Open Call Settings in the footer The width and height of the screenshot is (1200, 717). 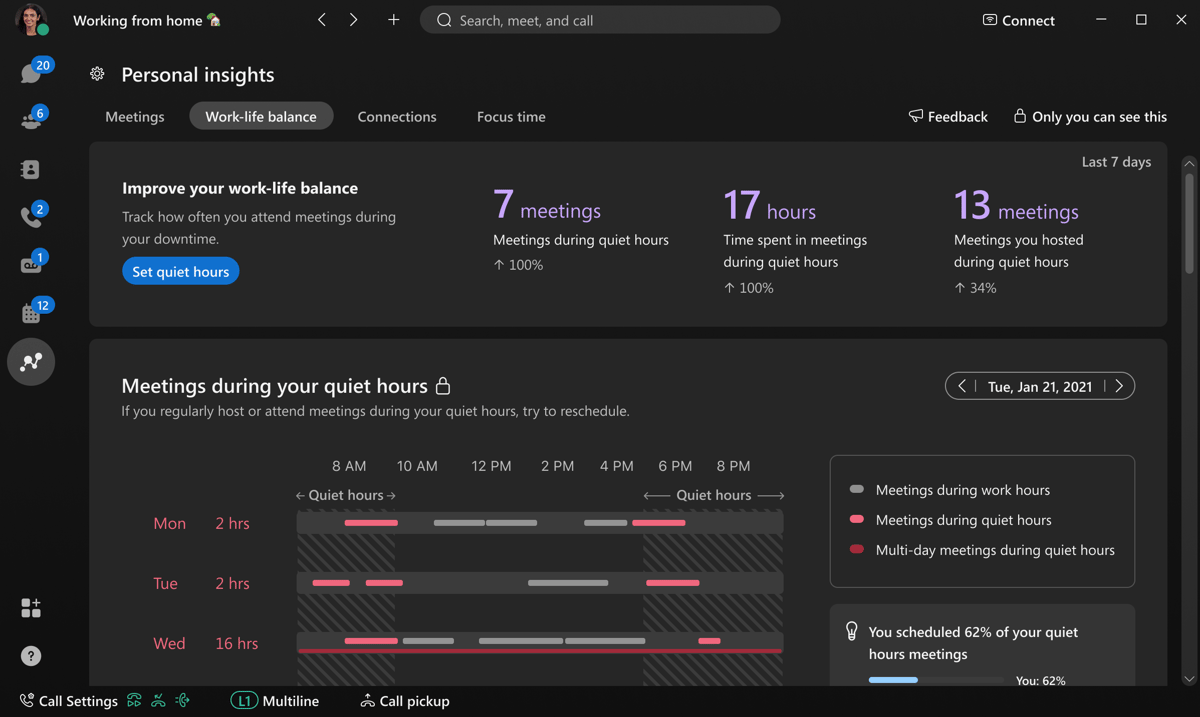[68, 701]
